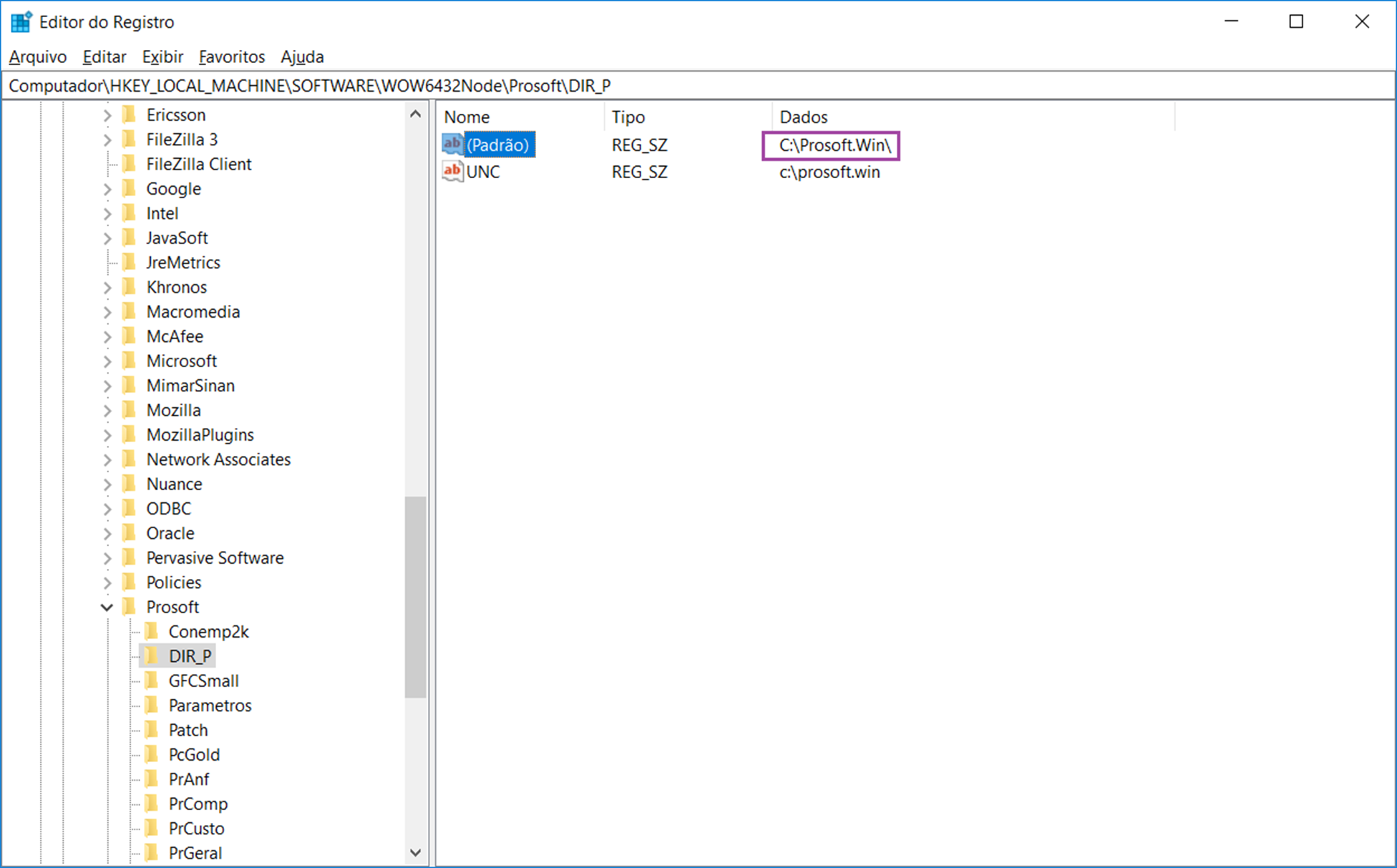Expand the Oracle key

pyautogui.click(x=107, y=534)
